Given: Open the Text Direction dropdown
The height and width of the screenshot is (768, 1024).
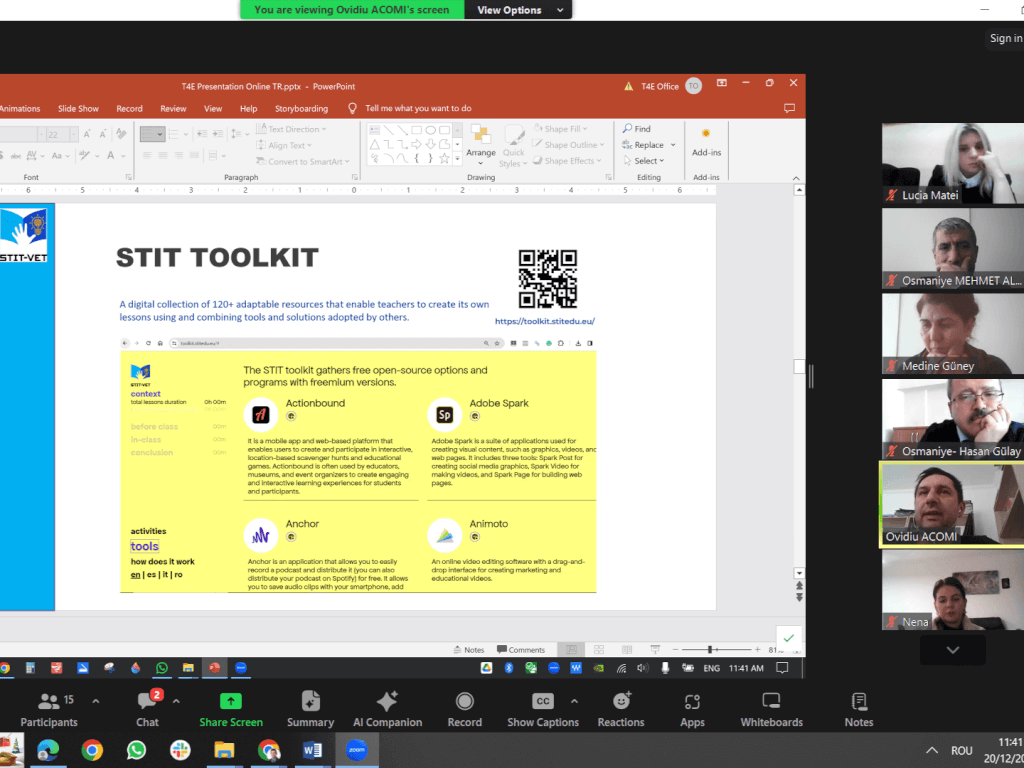Looking at the screenshot, I should coord(291,129).
